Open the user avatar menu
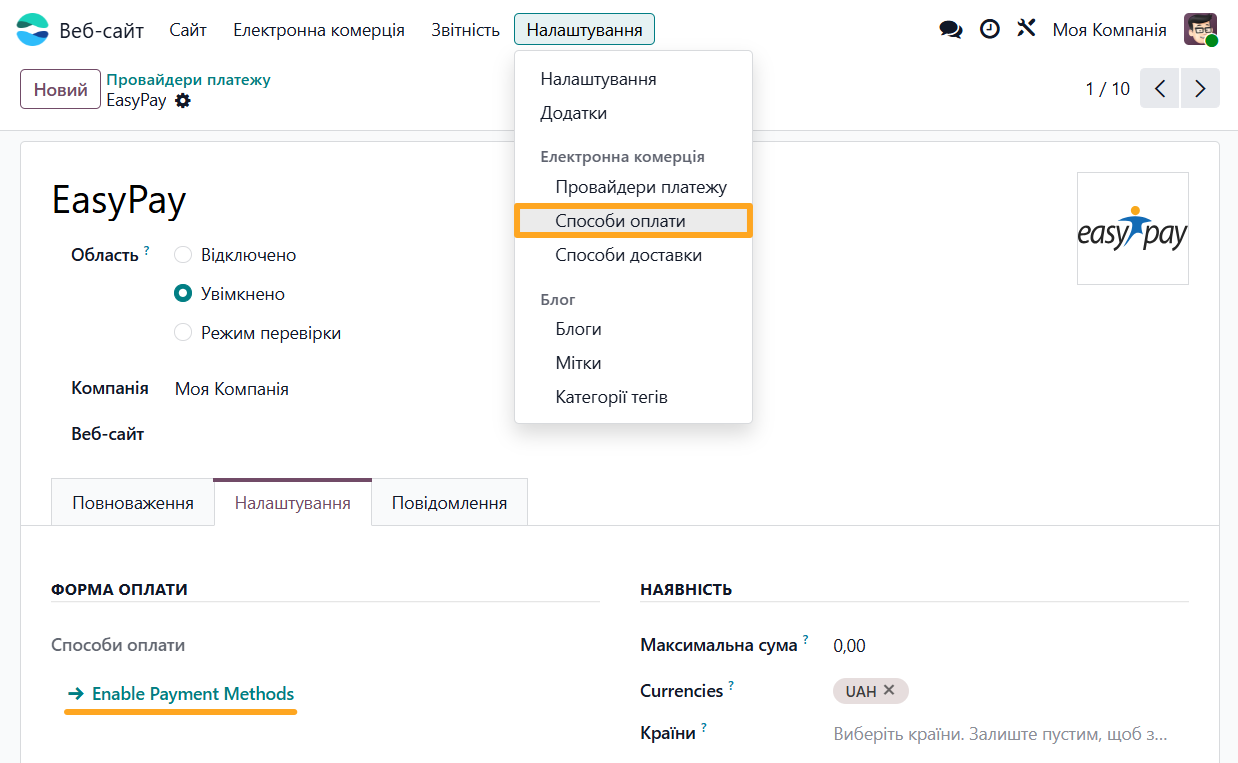 [x=1200, y=30]
